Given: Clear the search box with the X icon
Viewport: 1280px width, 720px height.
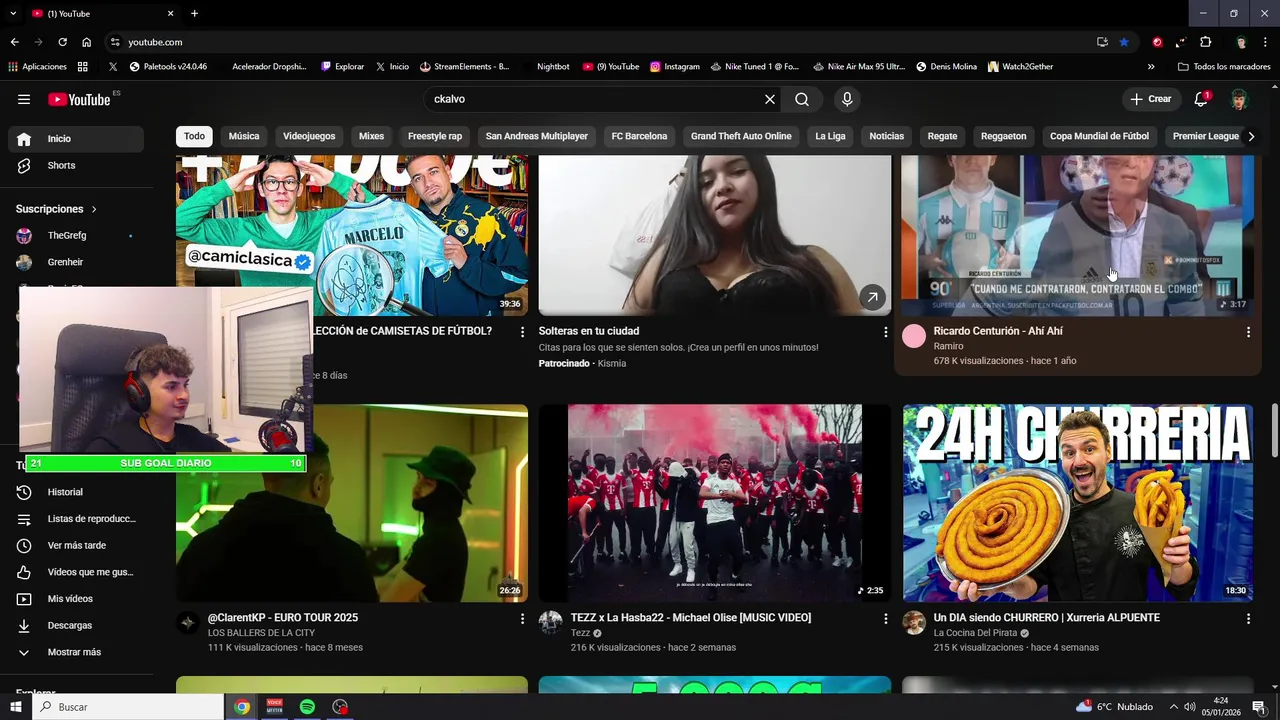Looking at the screenshot, I should pyautogui.click(x=770, y=99).
